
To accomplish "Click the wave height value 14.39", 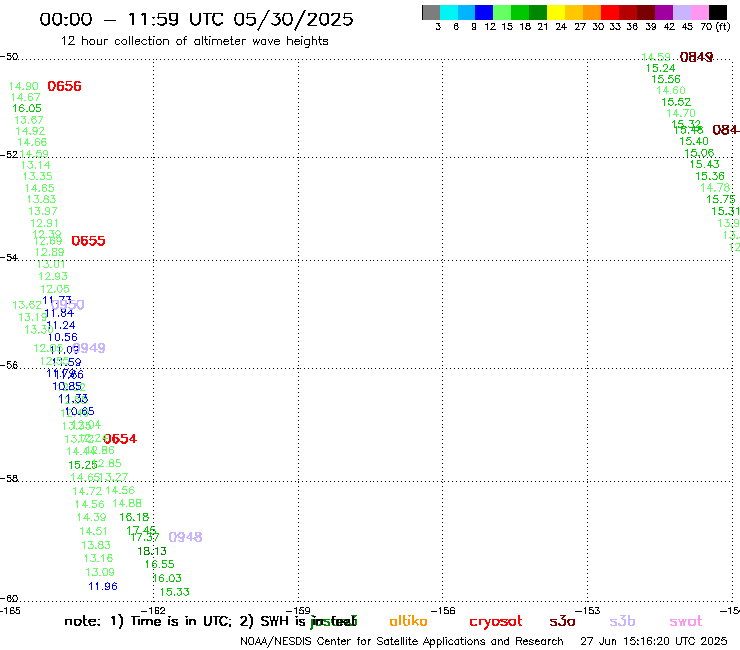I will [x=92, y=517].
